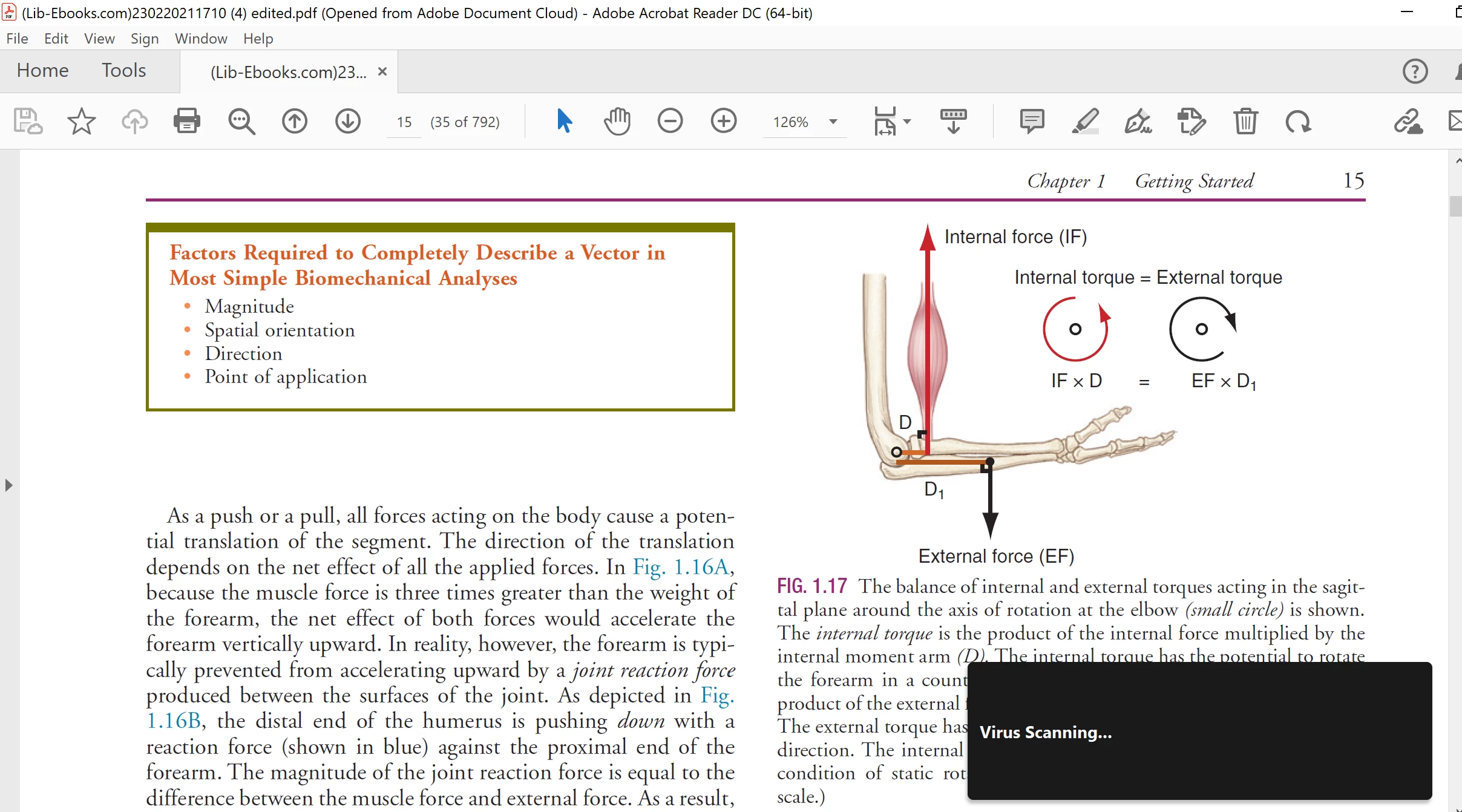Expand the left navigation pane
The image size is (1462, 812).
coord(8,485)
